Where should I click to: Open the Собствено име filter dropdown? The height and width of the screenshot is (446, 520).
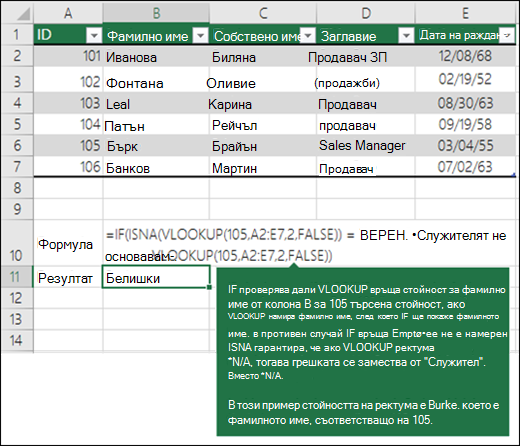click(x=308, y=35)
